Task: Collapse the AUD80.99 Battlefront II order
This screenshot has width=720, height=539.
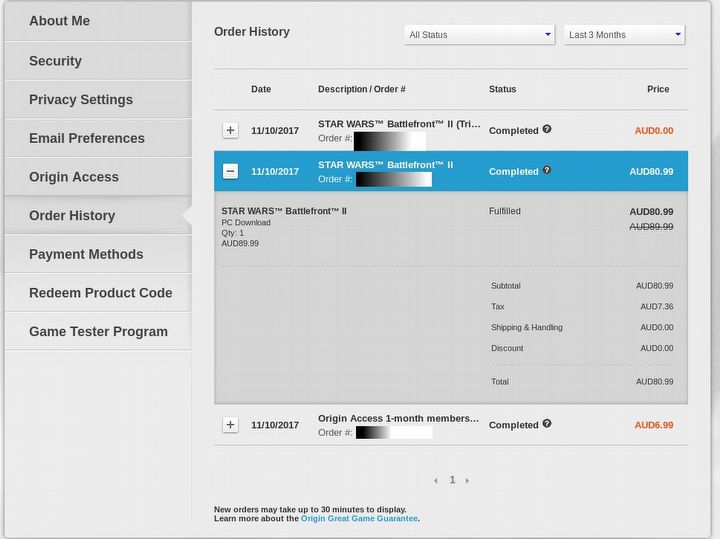Action: 230,172
